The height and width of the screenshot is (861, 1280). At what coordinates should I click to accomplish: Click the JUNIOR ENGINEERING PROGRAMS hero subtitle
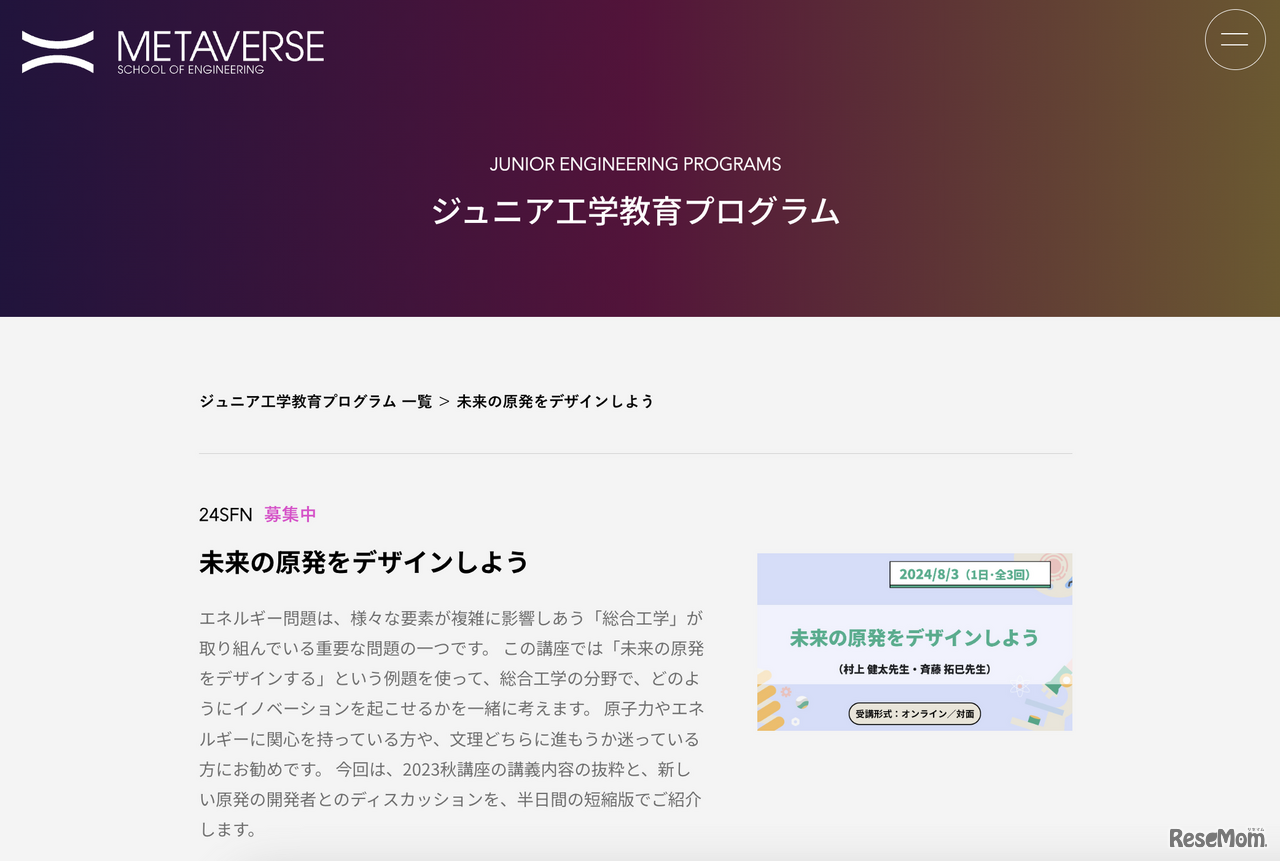pyautogui.click(x=635, y=164)
